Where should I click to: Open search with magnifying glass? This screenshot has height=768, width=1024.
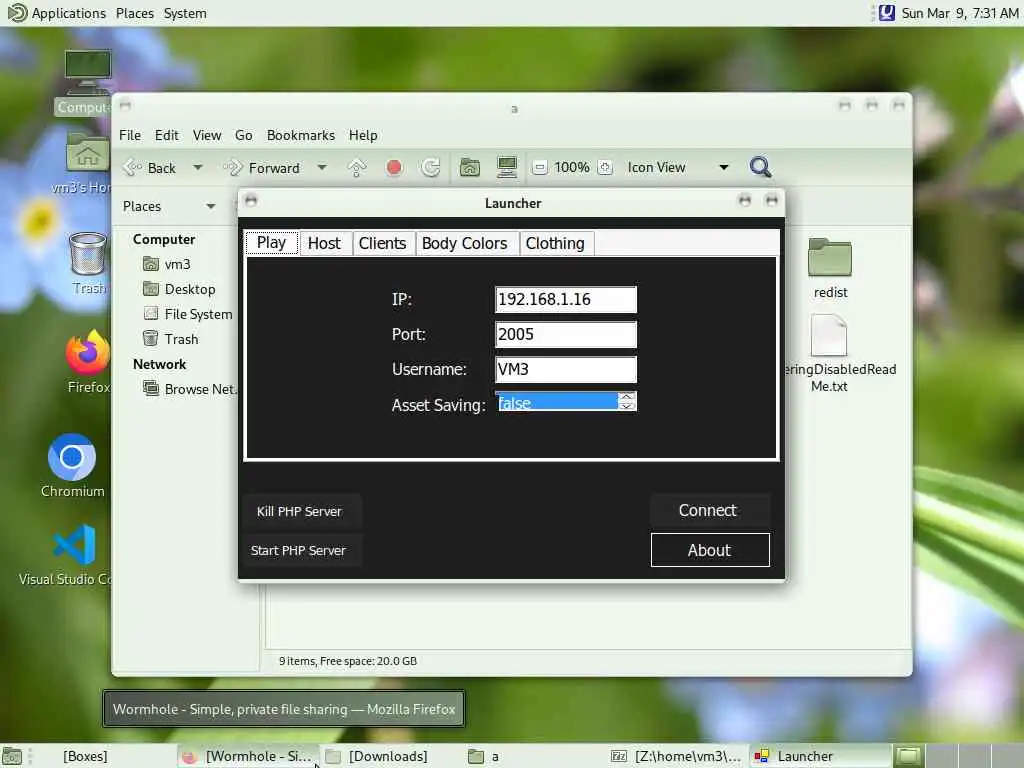pos(760,167)
